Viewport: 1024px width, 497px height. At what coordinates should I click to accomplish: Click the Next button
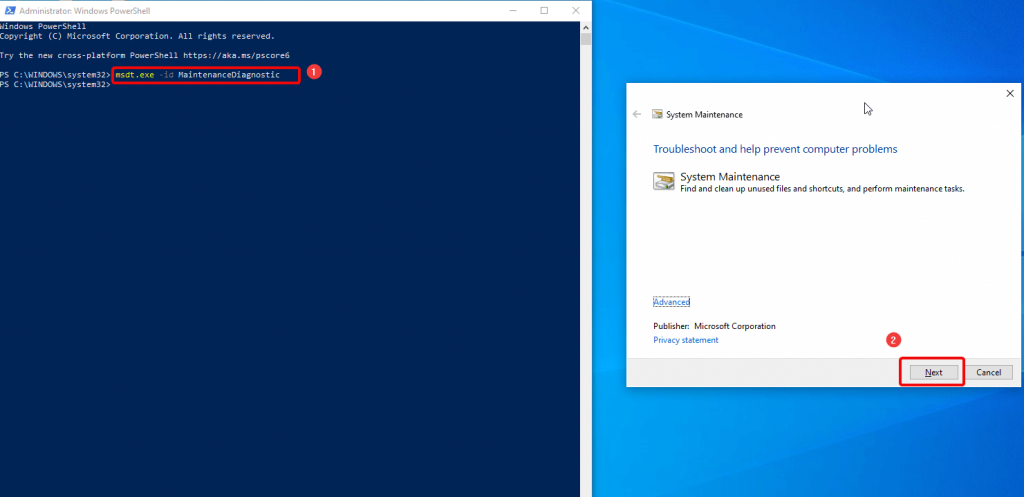pos(933,372)
